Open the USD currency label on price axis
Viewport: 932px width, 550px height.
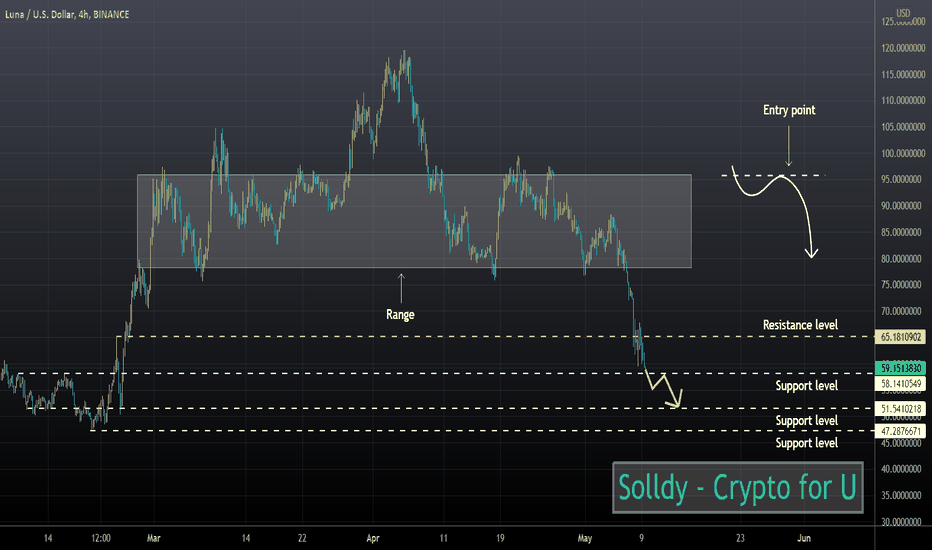[903, 13]
